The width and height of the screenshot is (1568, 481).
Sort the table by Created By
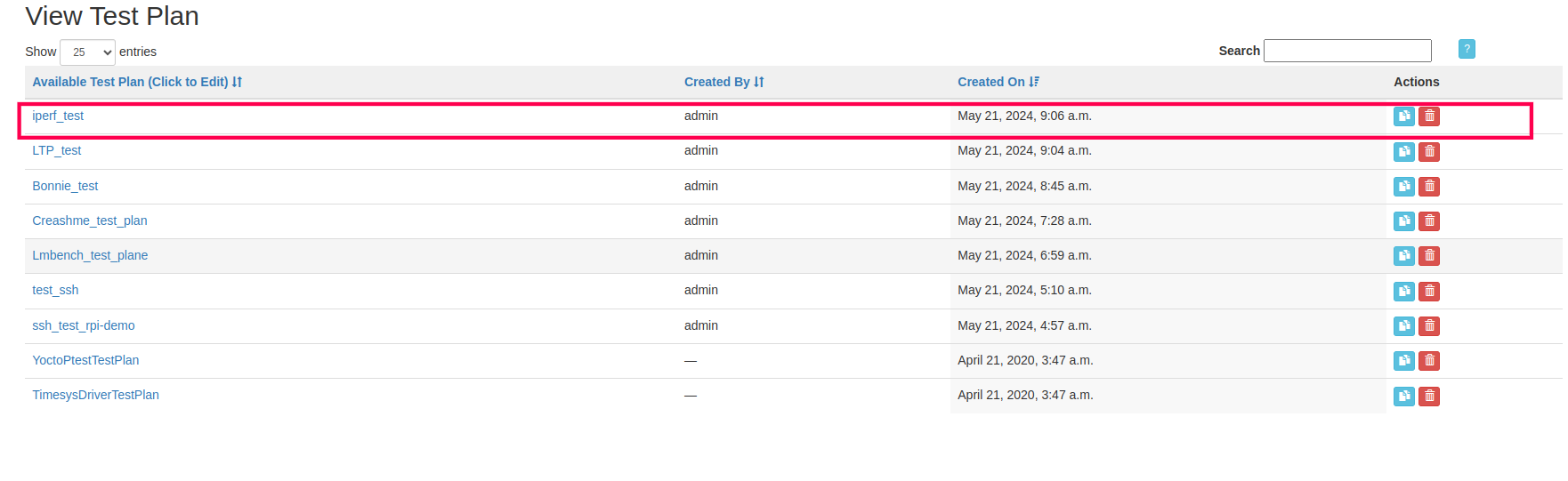[723, 82]
